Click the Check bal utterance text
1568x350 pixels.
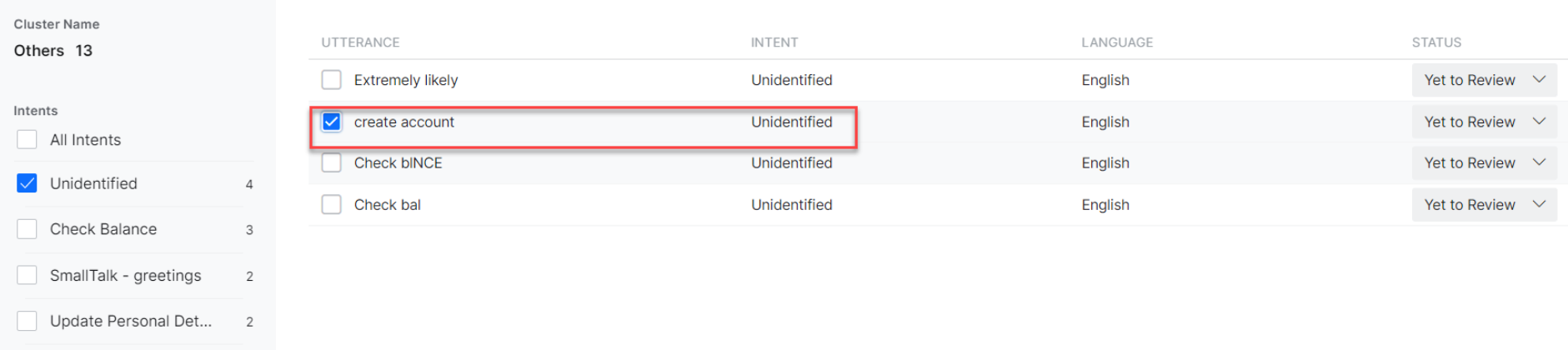(388, 204)
